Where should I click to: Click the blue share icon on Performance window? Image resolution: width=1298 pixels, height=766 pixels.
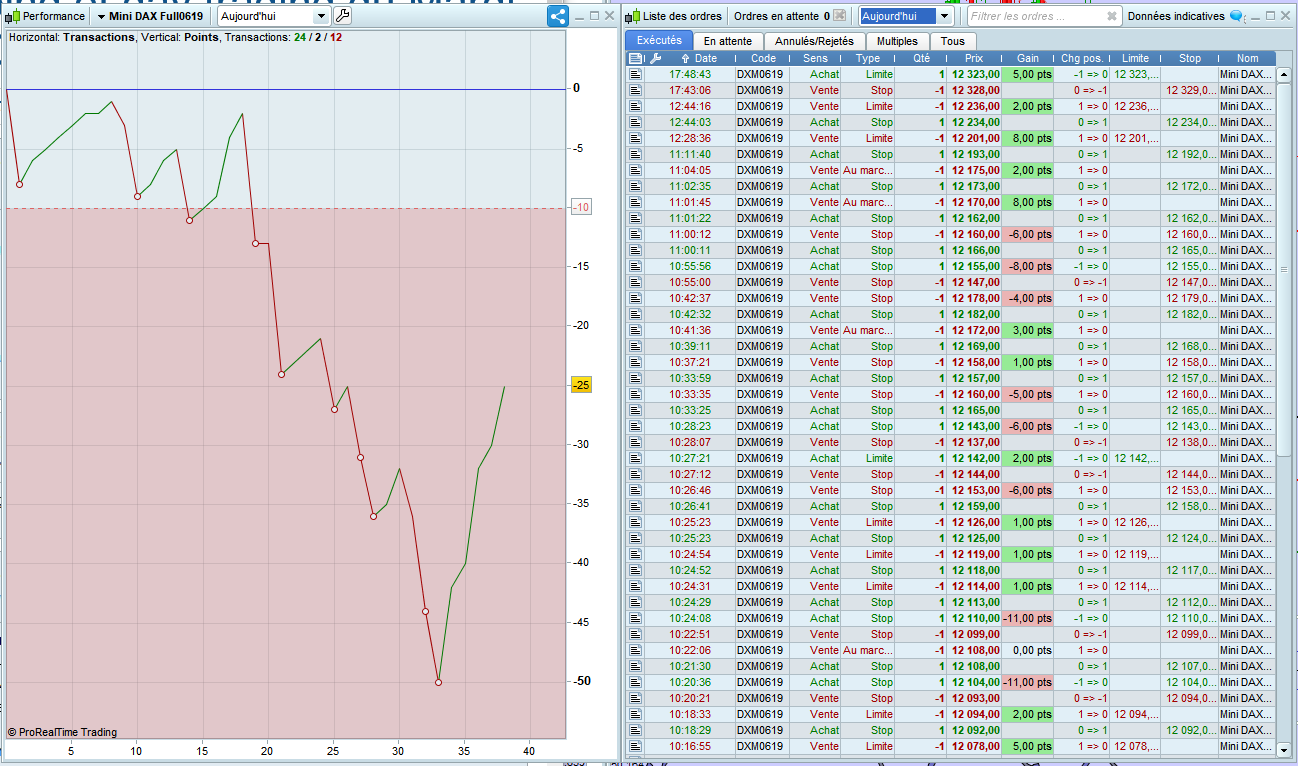coord(558,16)
